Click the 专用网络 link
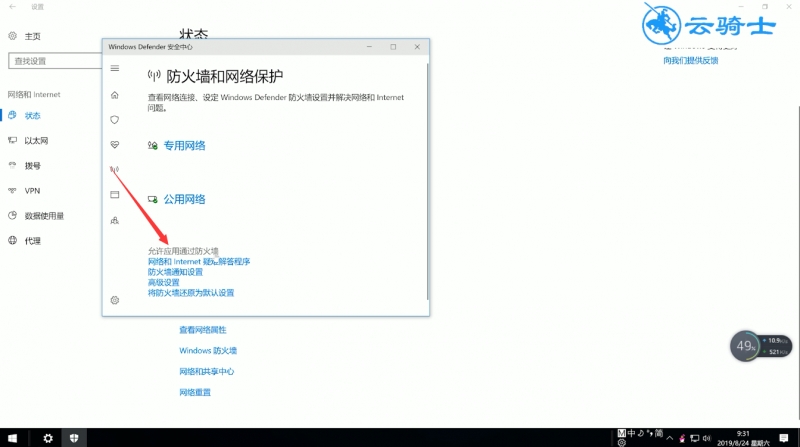 (x=184, y=145)
